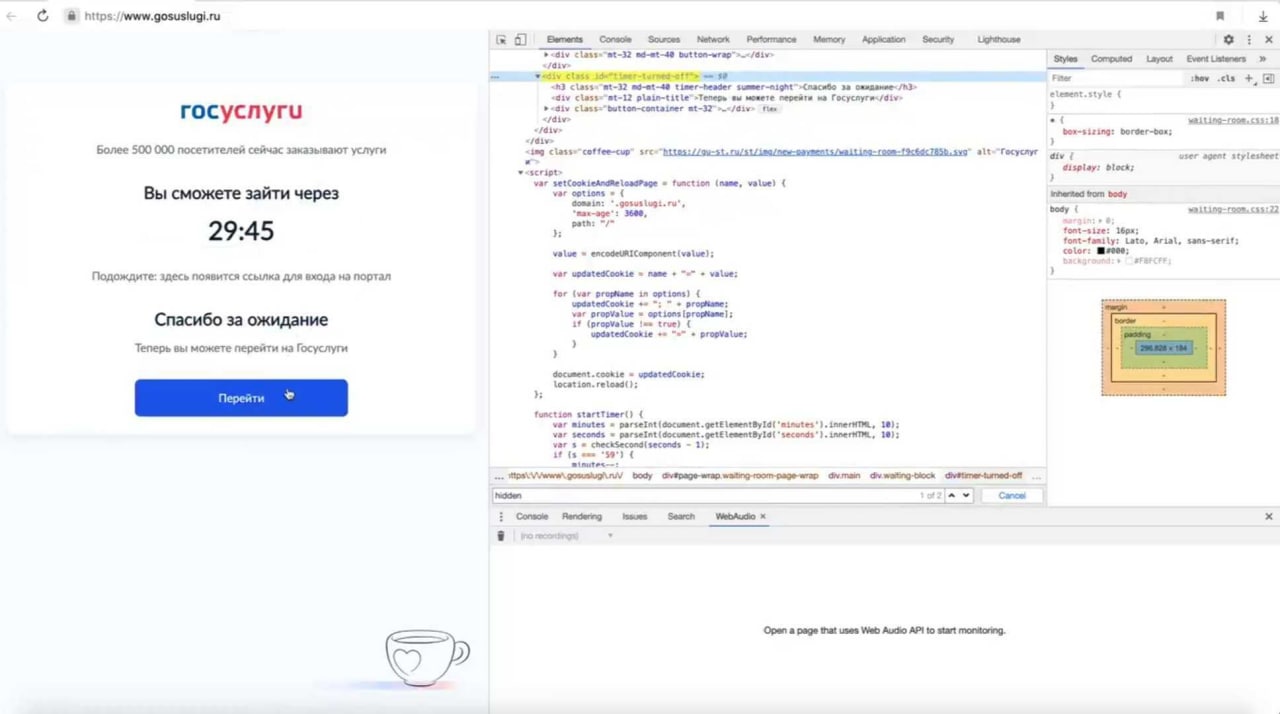Open the waiting-room.css:18 stylesheet link
Image resolution: width=1280 pixels, height=714 pixels.
(x=1233, y=120)
